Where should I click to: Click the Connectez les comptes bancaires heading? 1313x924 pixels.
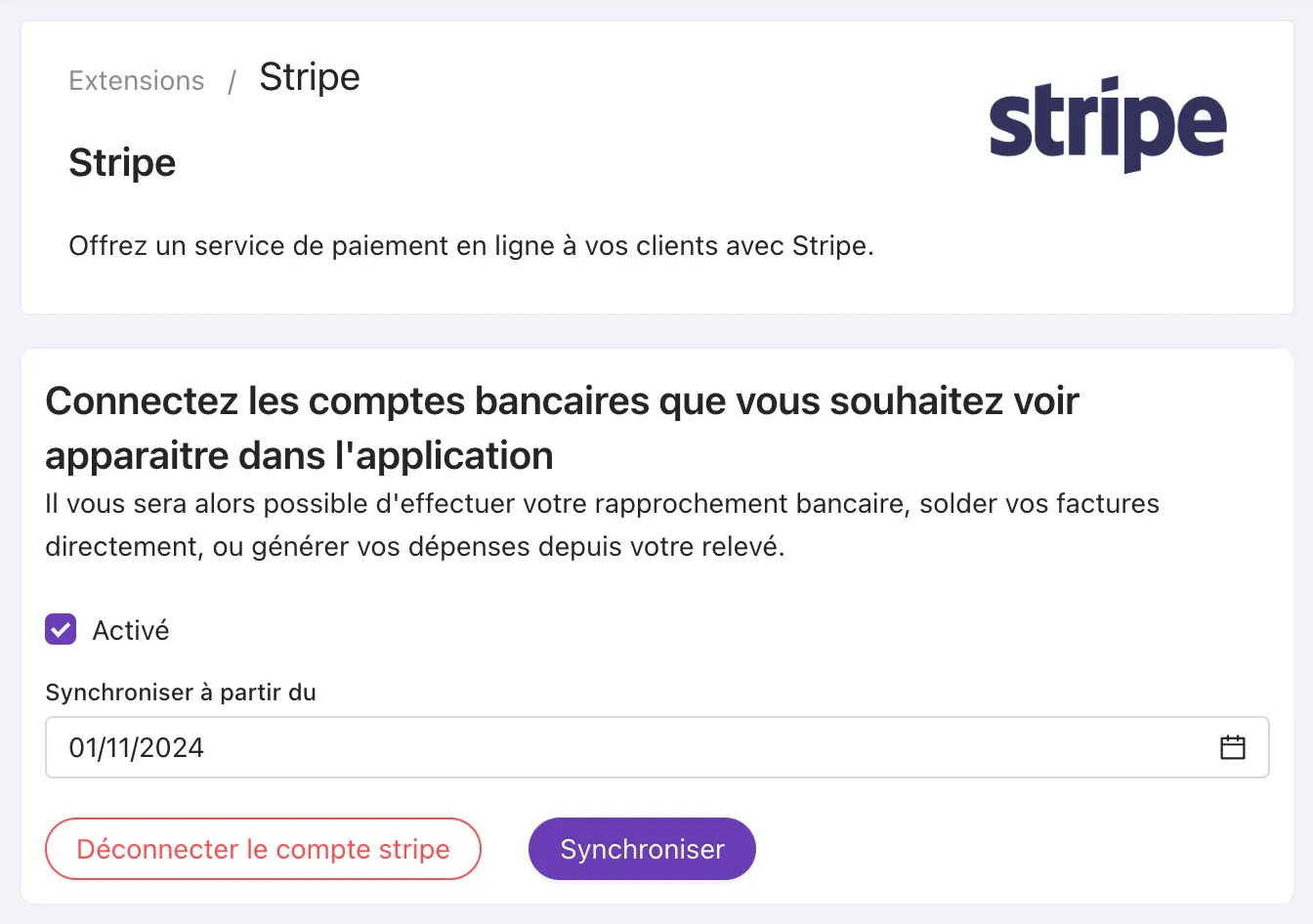pos(562,401)
